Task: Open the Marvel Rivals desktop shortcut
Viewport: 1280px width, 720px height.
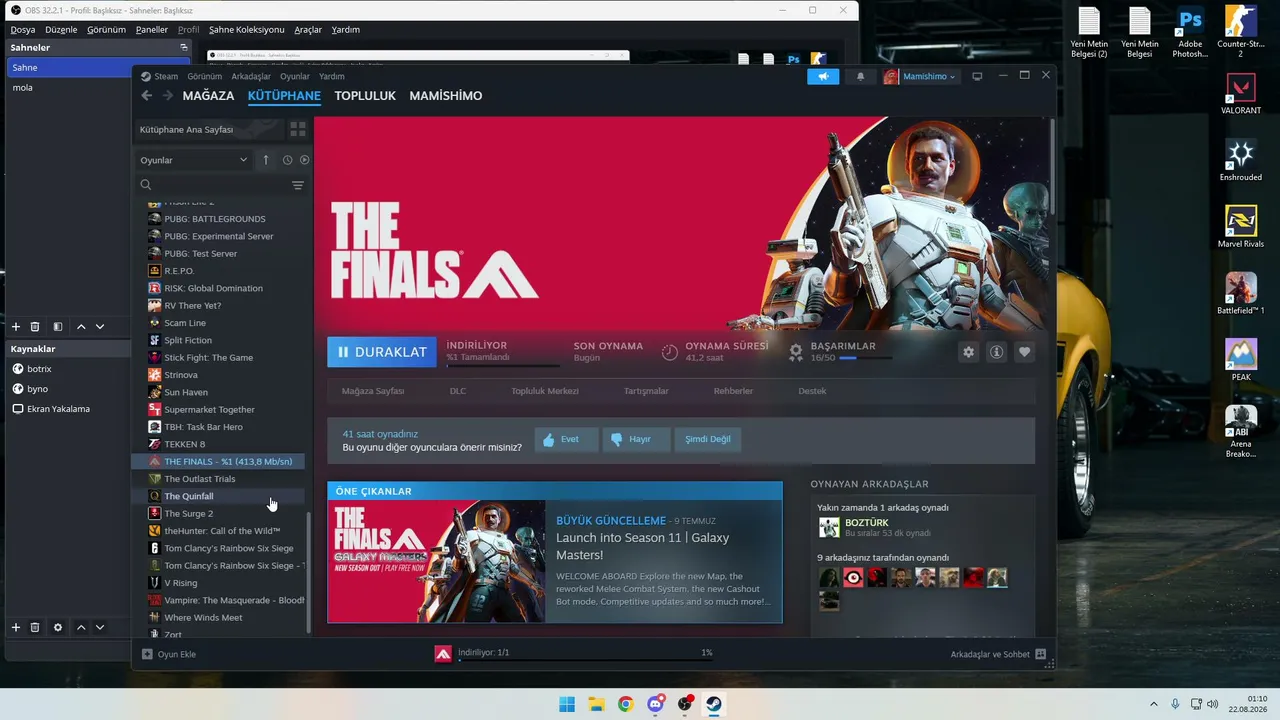Action: pyautogui.click(x=1241, y=227)
